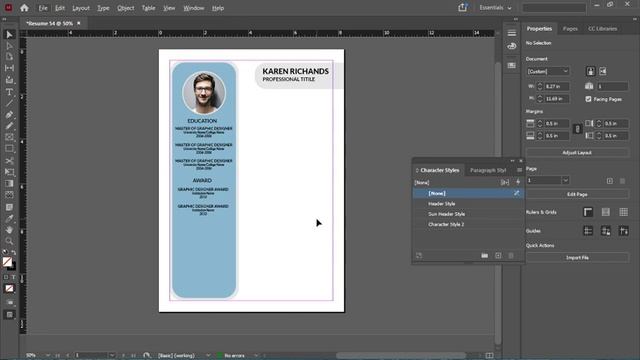Open the document preset Custom dropdown
The height and width of the screenshot is (360, 640).
(547, 71)
